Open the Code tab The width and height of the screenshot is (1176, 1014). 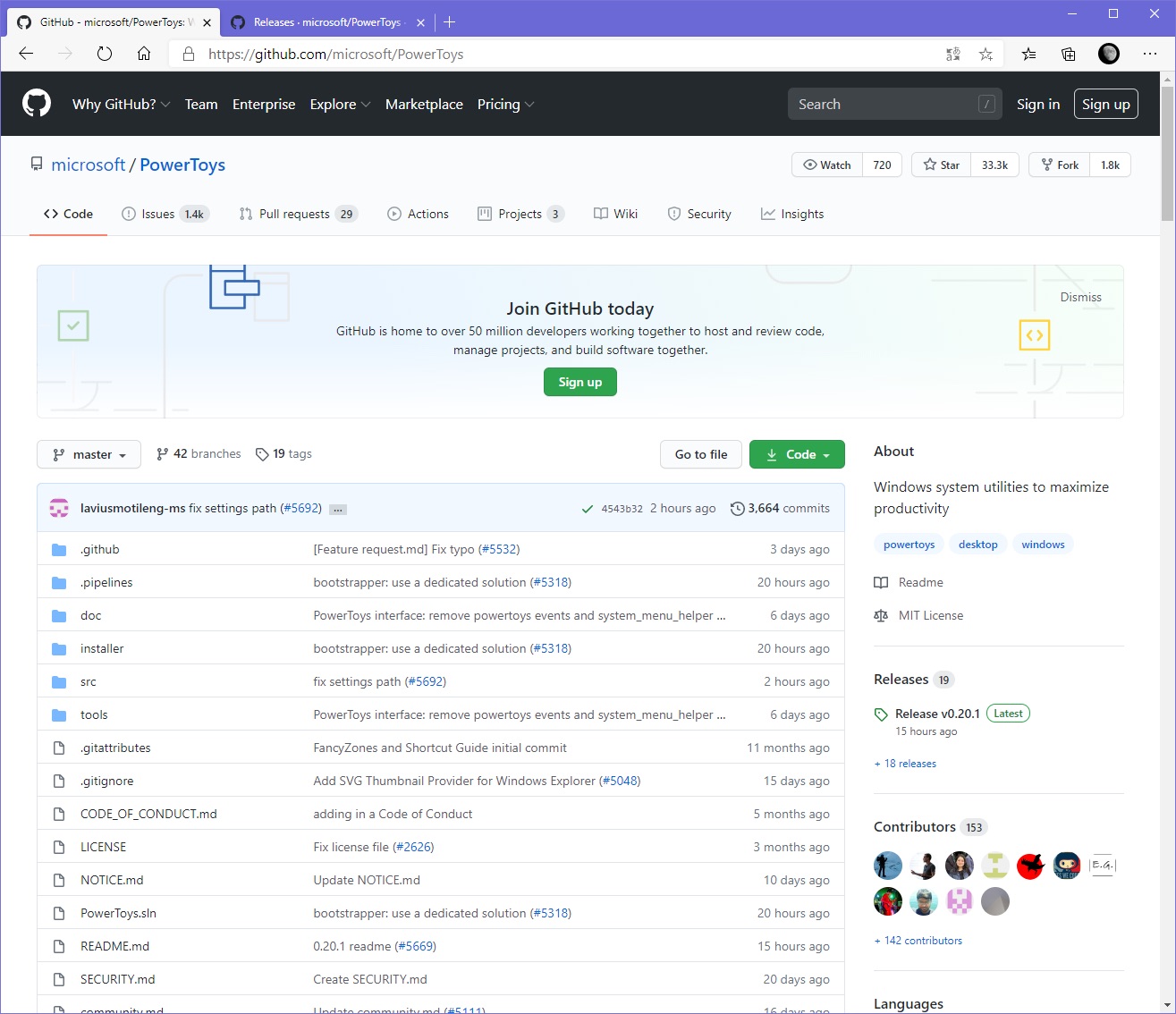(x=68, y=214)
